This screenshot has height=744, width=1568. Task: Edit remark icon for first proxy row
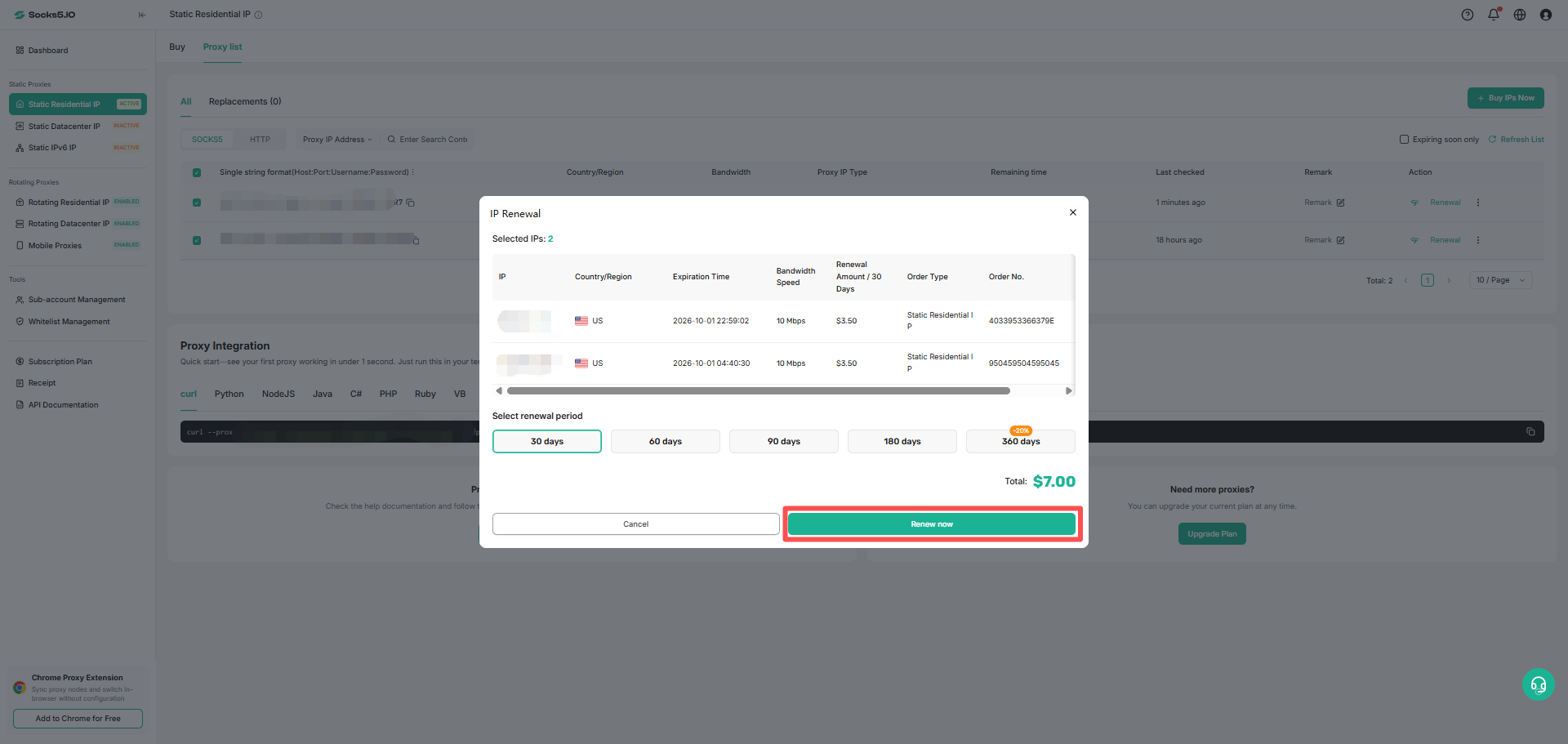coord(1340,203)
